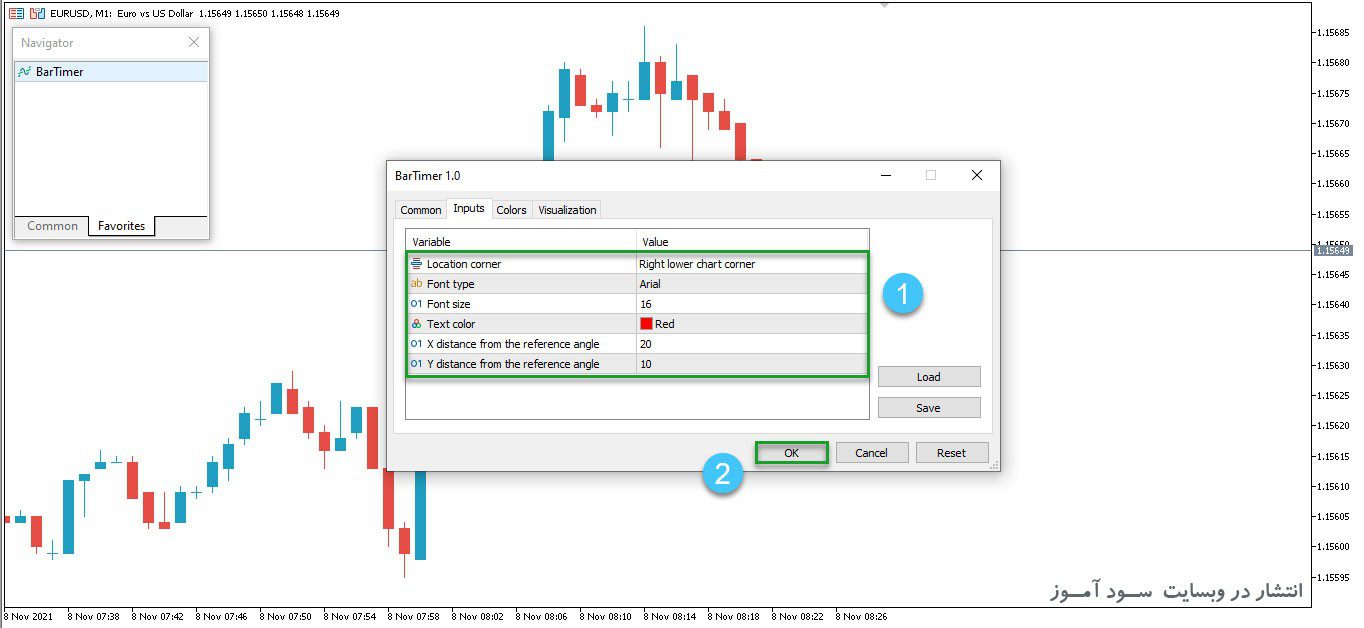Click the Text color row icon
The image size is (1364, 628).
(416, 324)
